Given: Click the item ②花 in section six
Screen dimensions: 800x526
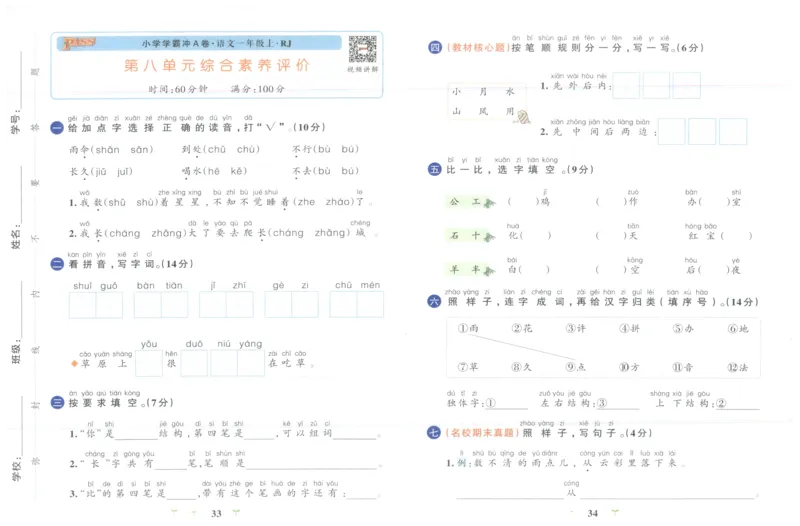Looking at the screenshot, I should (x=522, y=328).
